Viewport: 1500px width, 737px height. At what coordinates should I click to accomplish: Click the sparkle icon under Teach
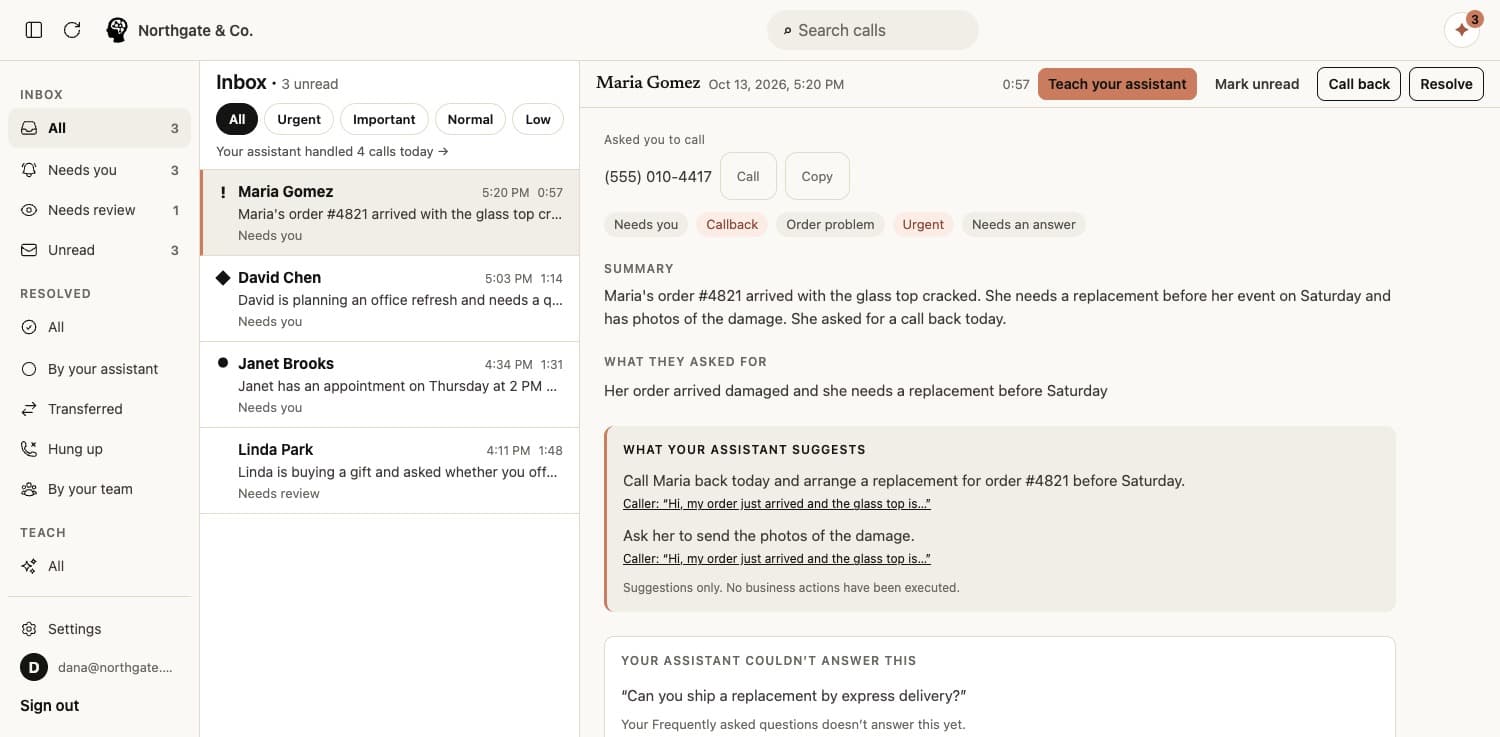coord(29,566)
